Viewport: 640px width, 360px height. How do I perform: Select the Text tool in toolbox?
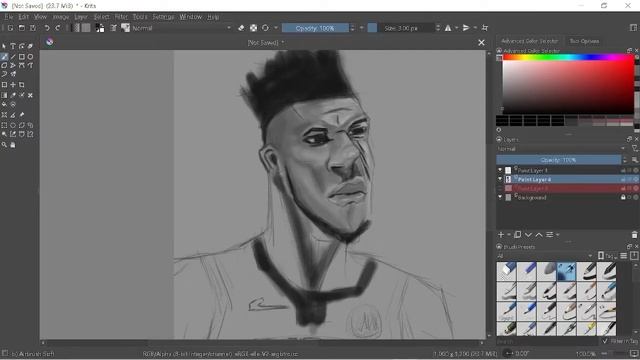point(13,46)
